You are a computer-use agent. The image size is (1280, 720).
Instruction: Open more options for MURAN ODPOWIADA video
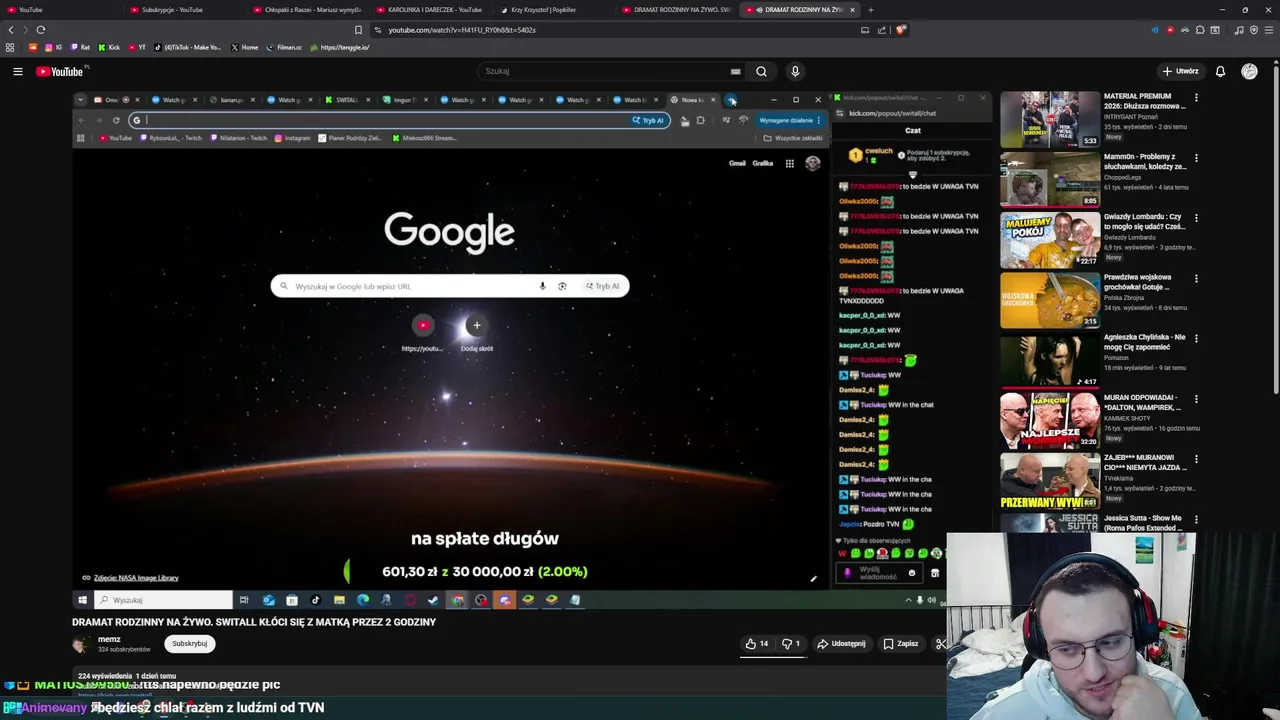(x=1196, y=398)
